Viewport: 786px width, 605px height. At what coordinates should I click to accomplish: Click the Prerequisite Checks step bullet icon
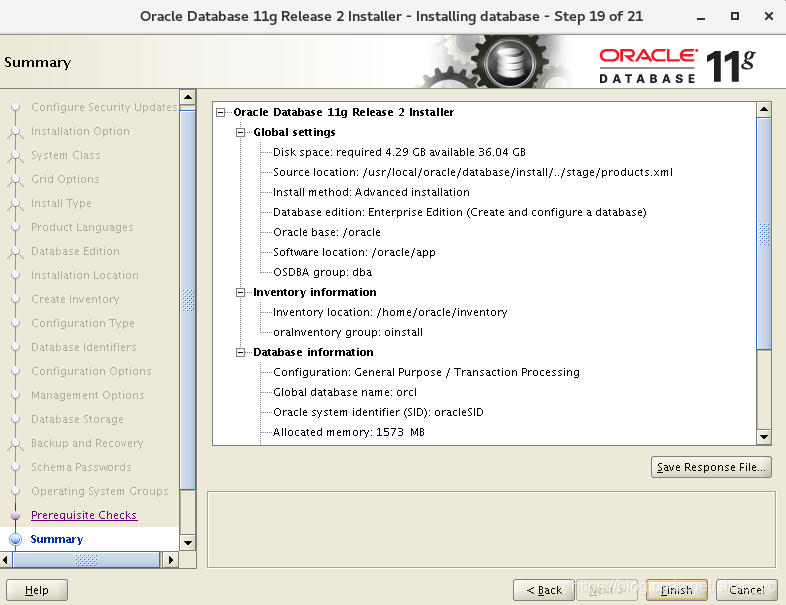click(16, 515)
